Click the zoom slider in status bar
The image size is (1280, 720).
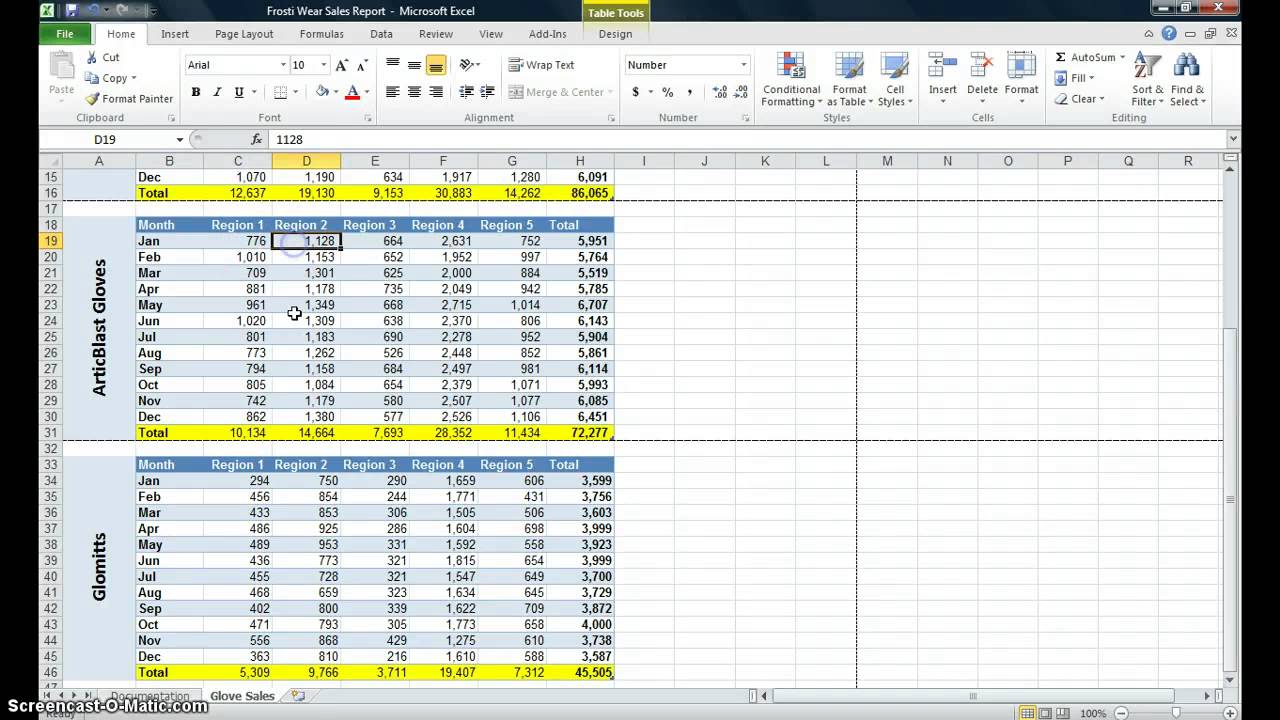coord(1176,713)
